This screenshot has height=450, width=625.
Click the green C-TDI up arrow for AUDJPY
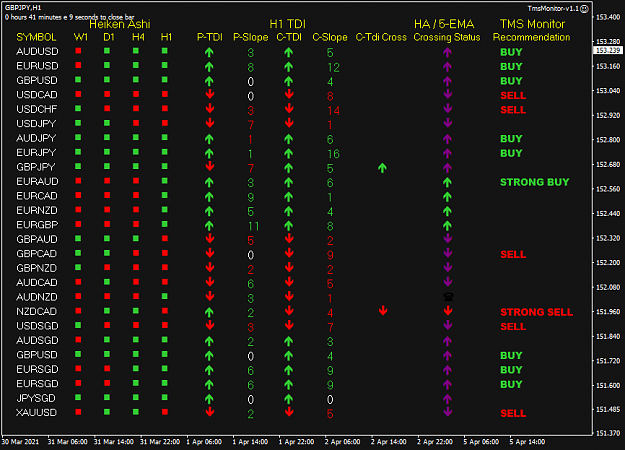tap(289, 139)
